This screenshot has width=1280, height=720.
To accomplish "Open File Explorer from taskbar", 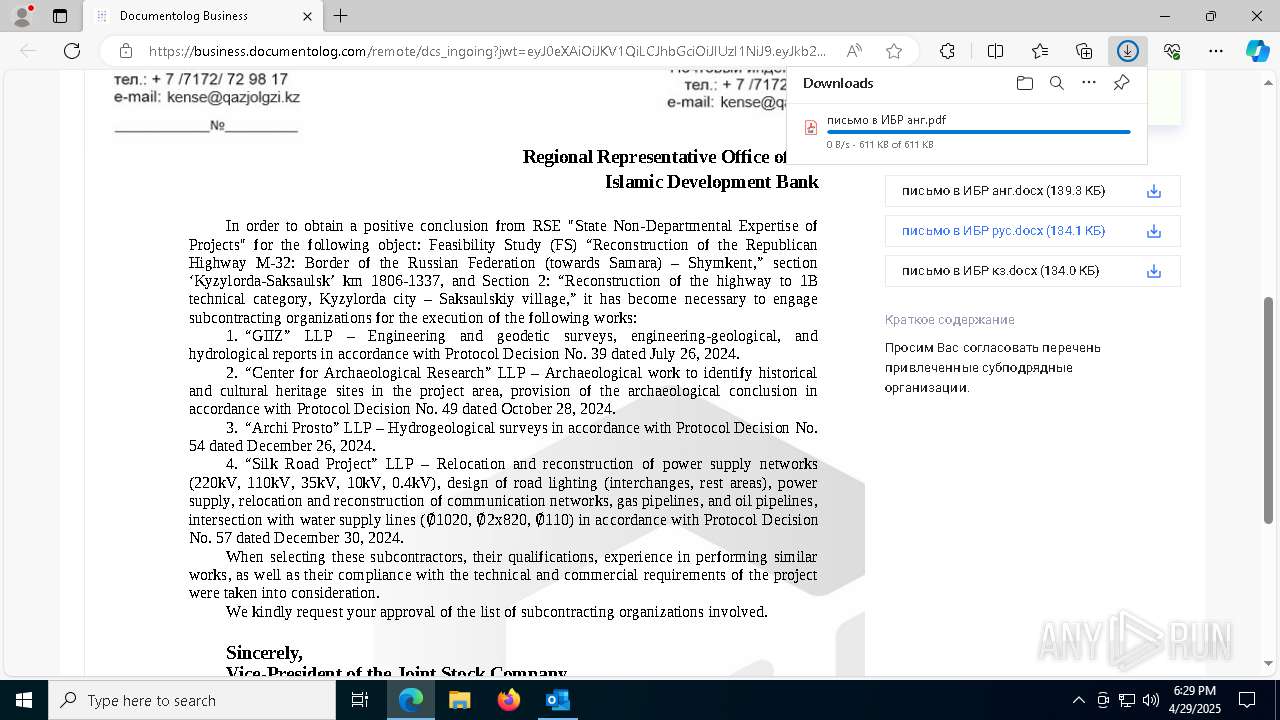I will coord(459,700).
